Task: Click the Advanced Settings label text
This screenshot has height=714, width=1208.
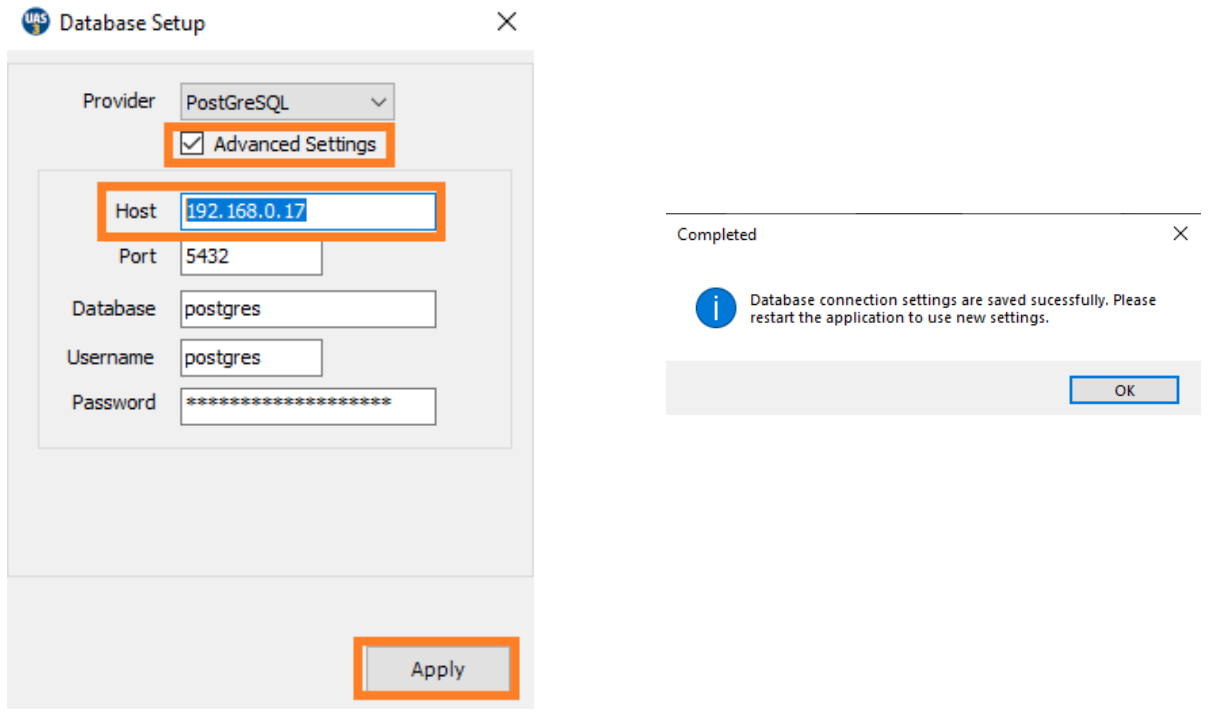Action: click(x=296, y=144)
